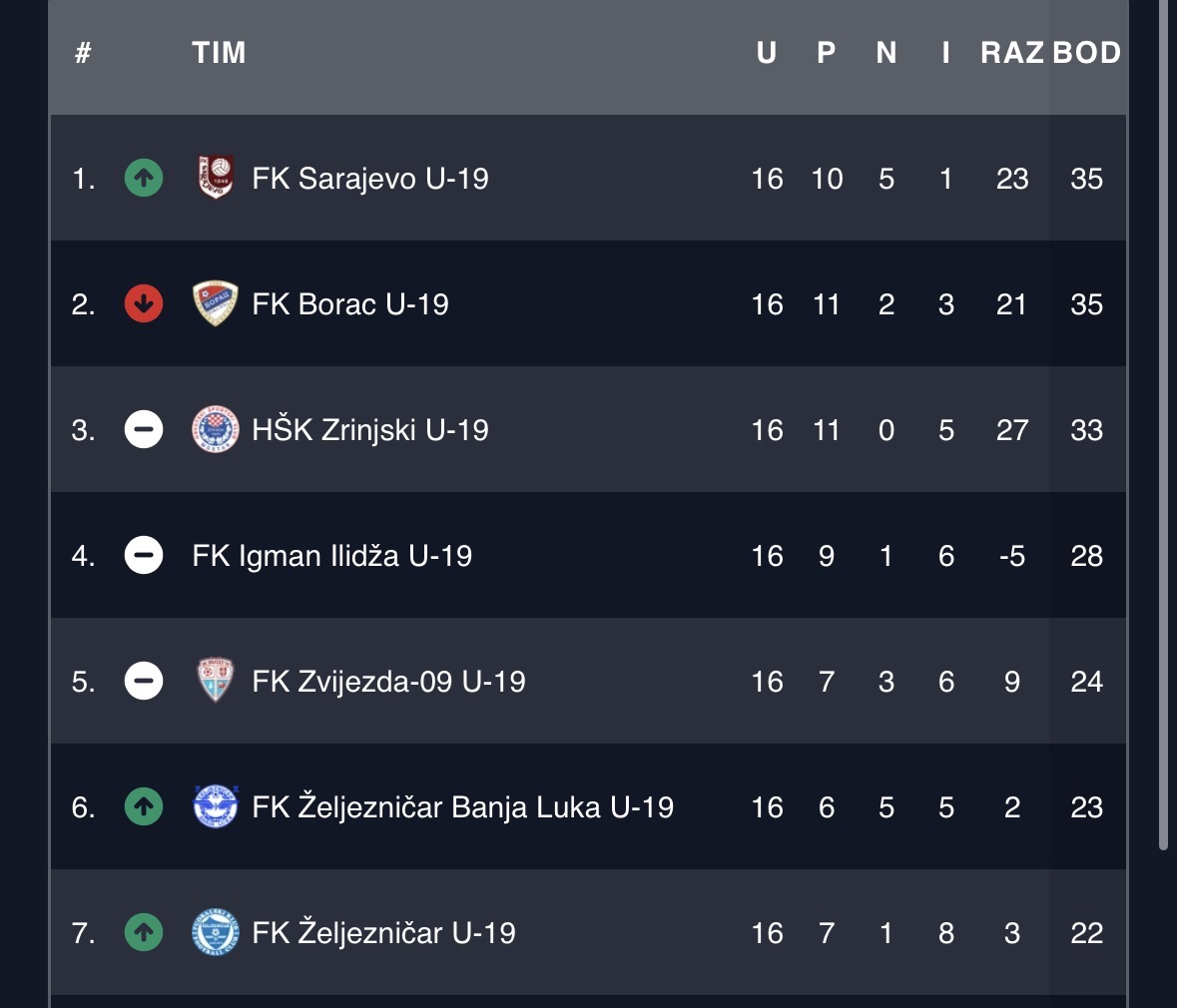The width and height of the screenshot is (1177, 1008).
Task: Click green up arrow beside FK Sarajevo
Action: click(144, 179)
